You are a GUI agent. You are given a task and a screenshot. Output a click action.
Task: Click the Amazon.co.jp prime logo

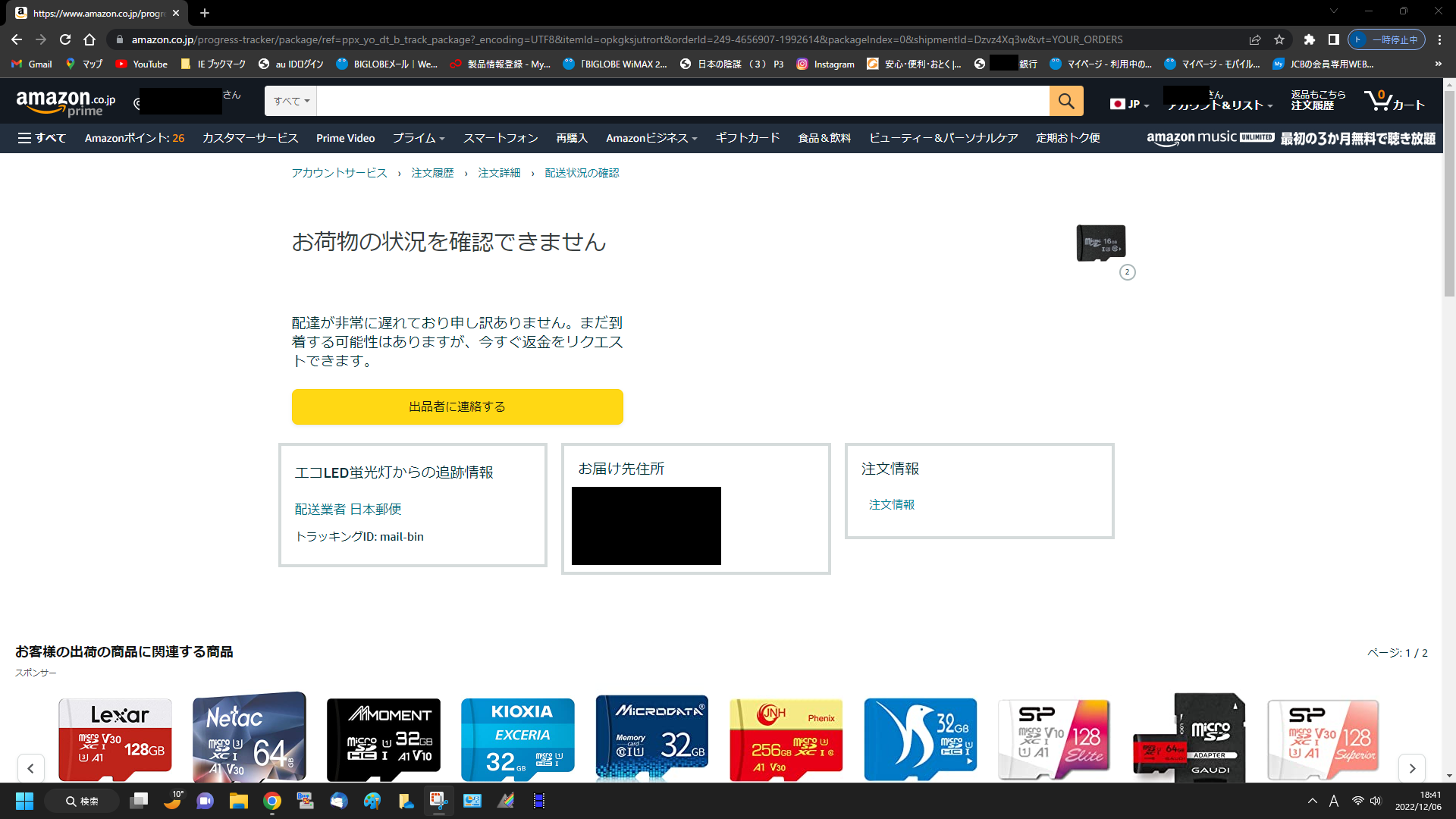pyautogui.click(x=66, y=102)
